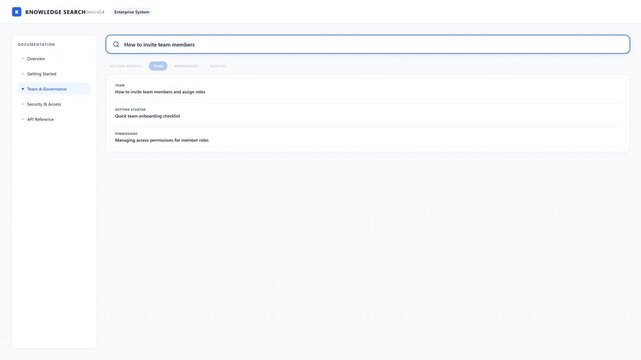The image size is (641, 360).
Task: Select the Getting Started filter chip
Action: pyautogui.click(x=126, y=66)
